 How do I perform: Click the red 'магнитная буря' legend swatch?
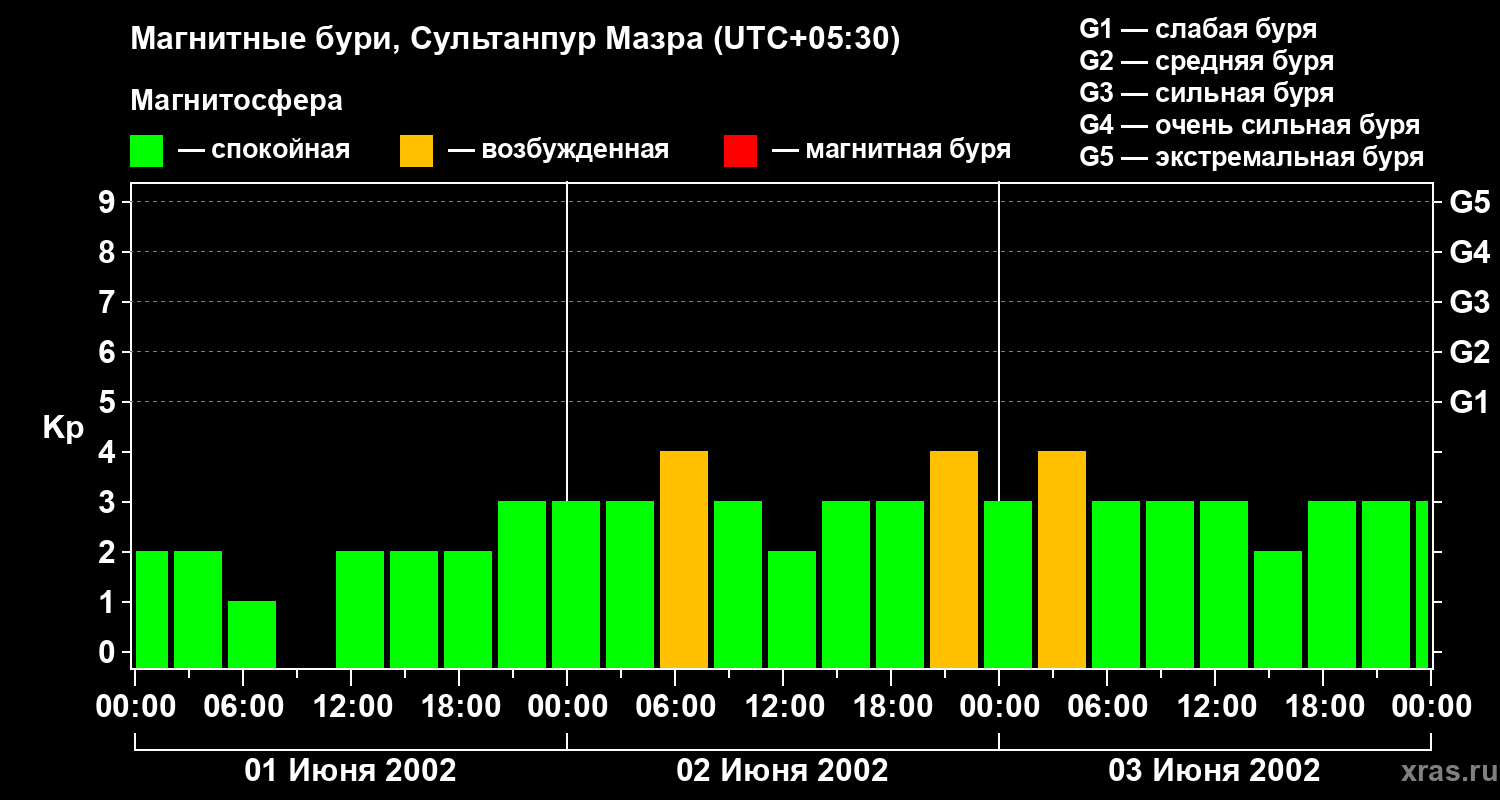(741, 150)
